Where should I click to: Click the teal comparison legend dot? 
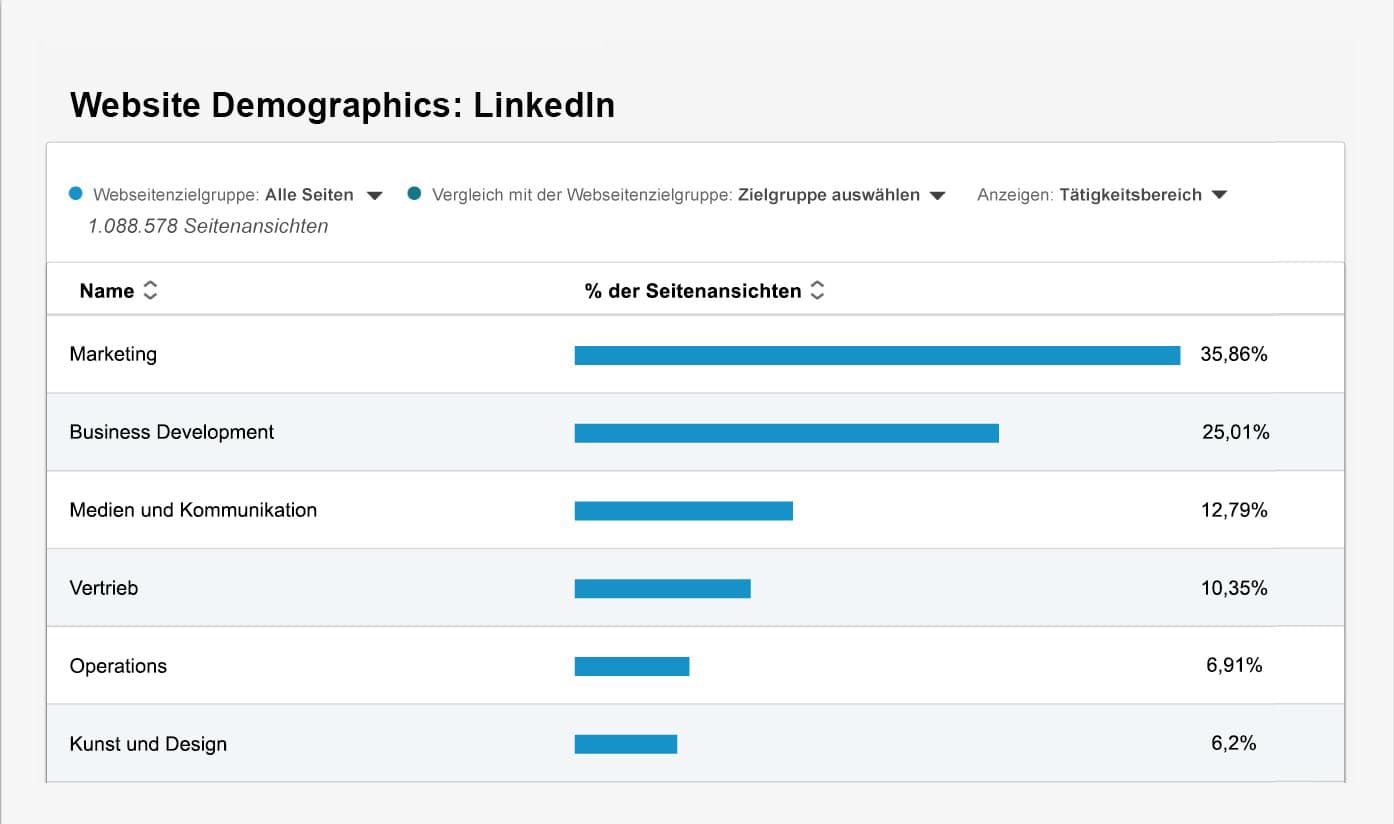point(415,194)
